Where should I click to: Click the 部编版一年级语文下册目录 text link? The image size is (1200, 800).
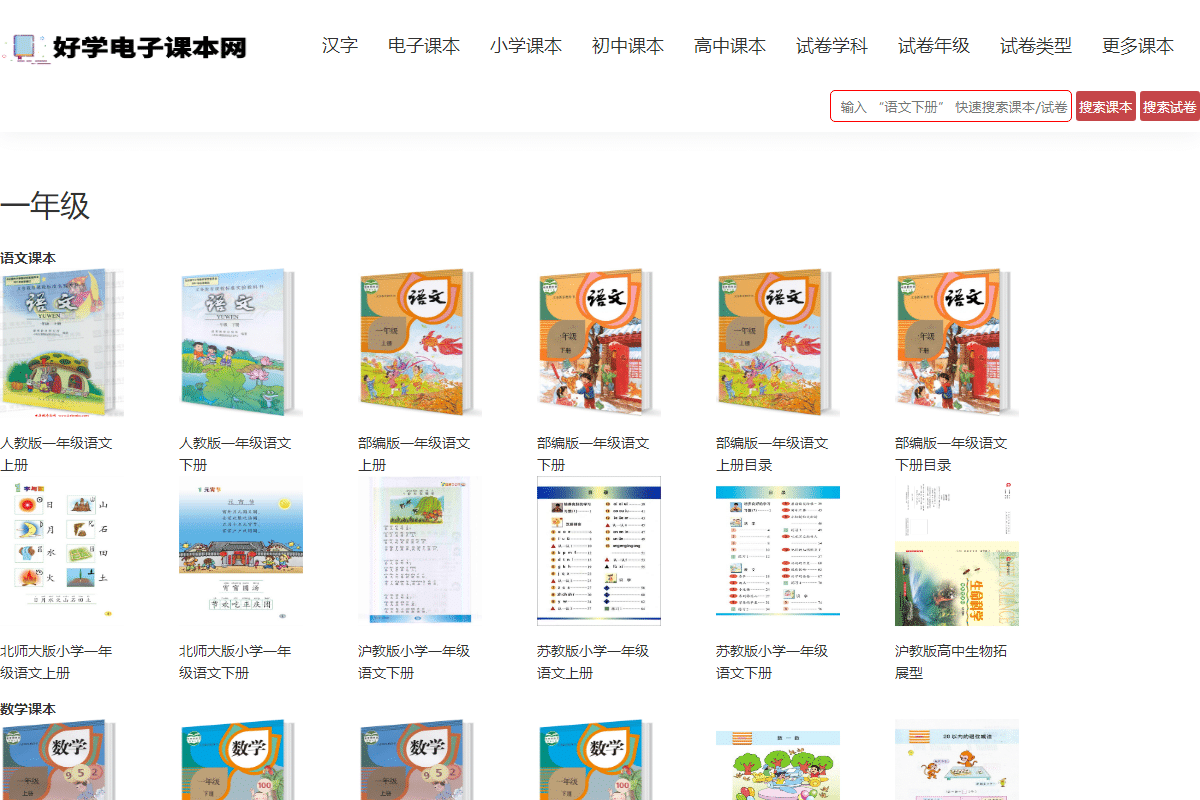[951, 454]
